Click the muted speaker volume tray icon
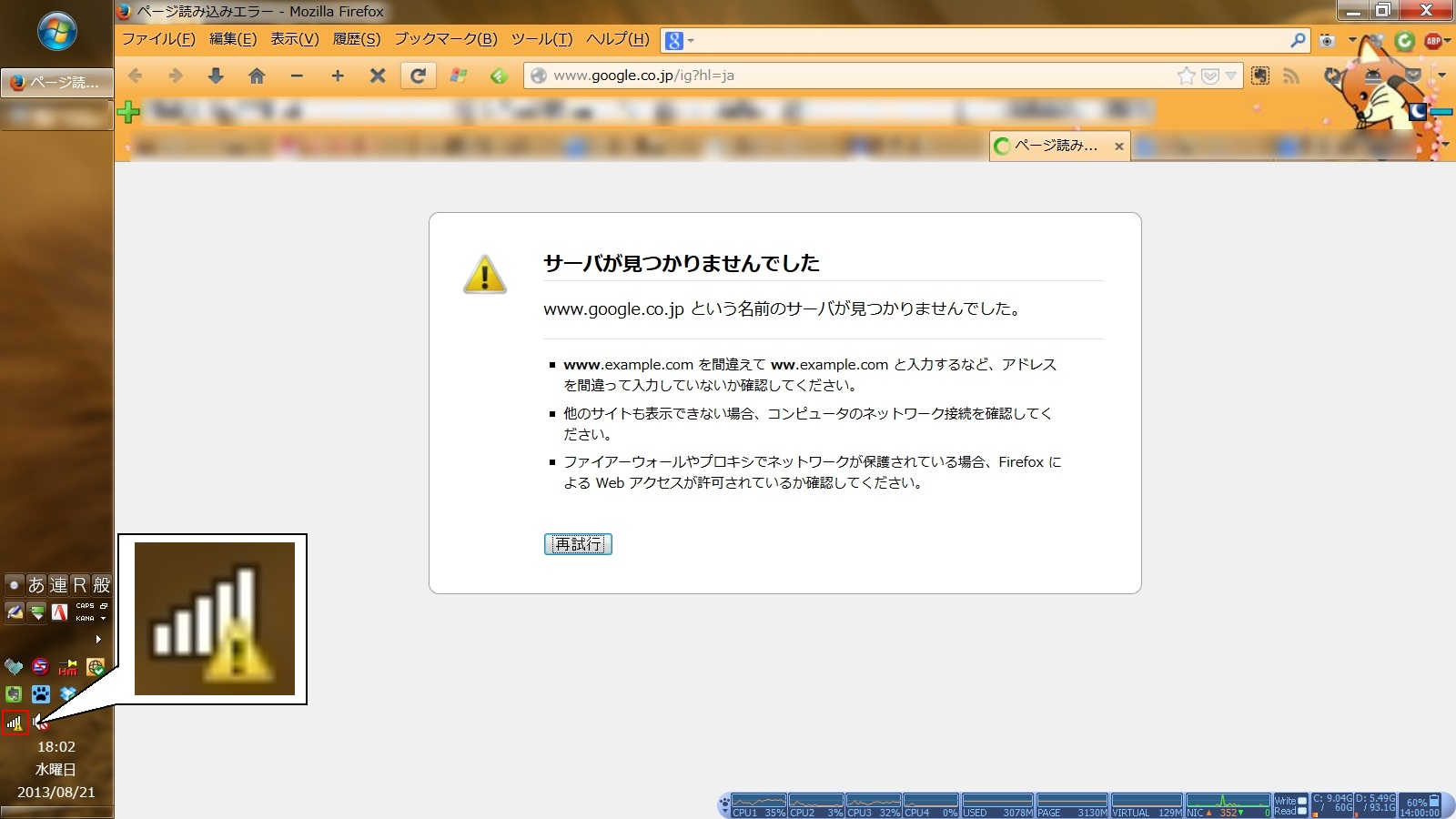The width and height of the screenshot is (1456, 819). coord(41,723)
